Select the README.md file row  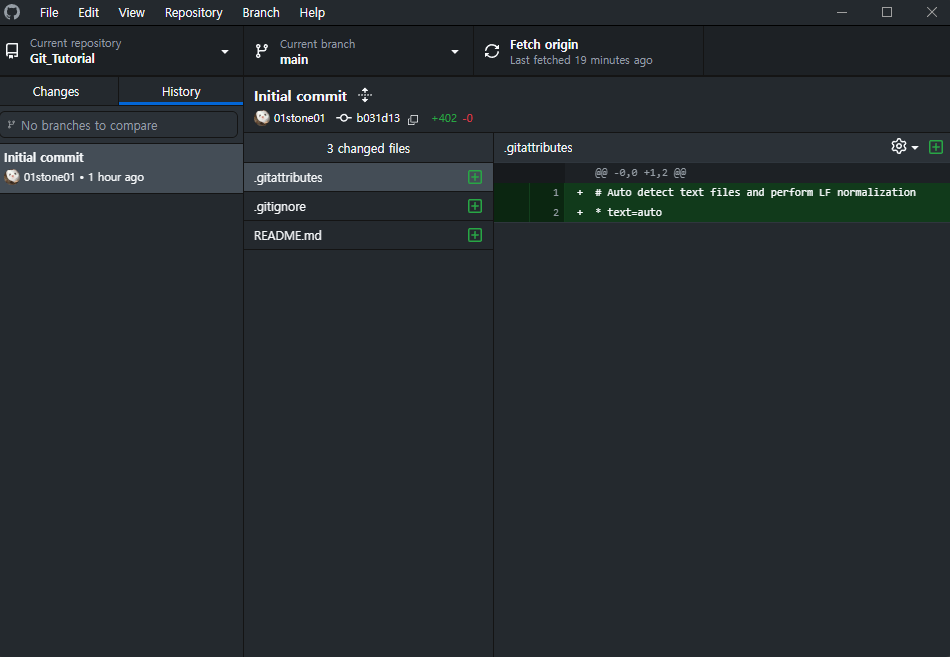click(x=368, y=235)
